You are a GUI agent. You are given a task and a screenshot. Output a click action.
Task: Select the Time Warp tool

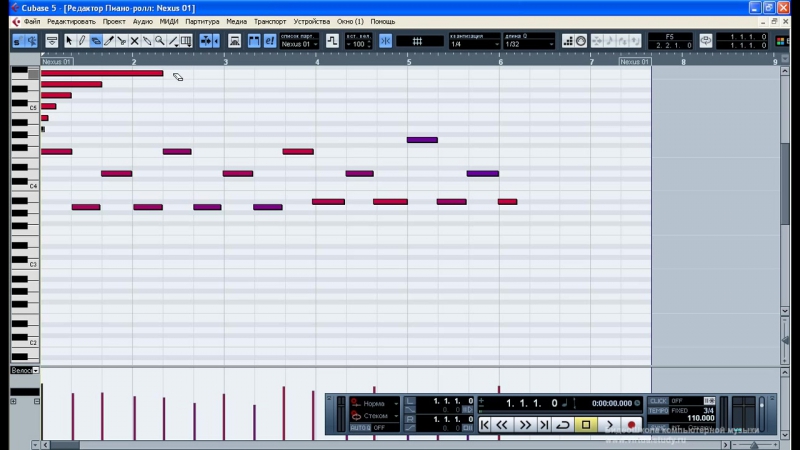click(x=186, y=41)
